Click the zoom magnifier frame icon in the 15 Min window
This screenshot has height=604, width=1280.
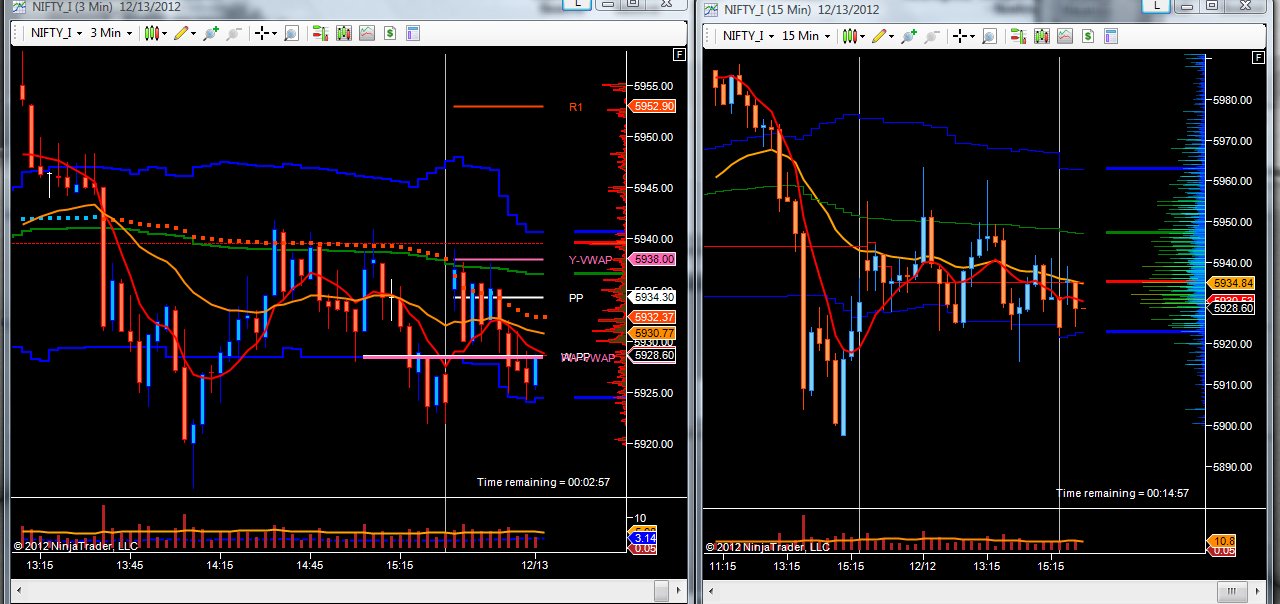(x=989, y=35)
